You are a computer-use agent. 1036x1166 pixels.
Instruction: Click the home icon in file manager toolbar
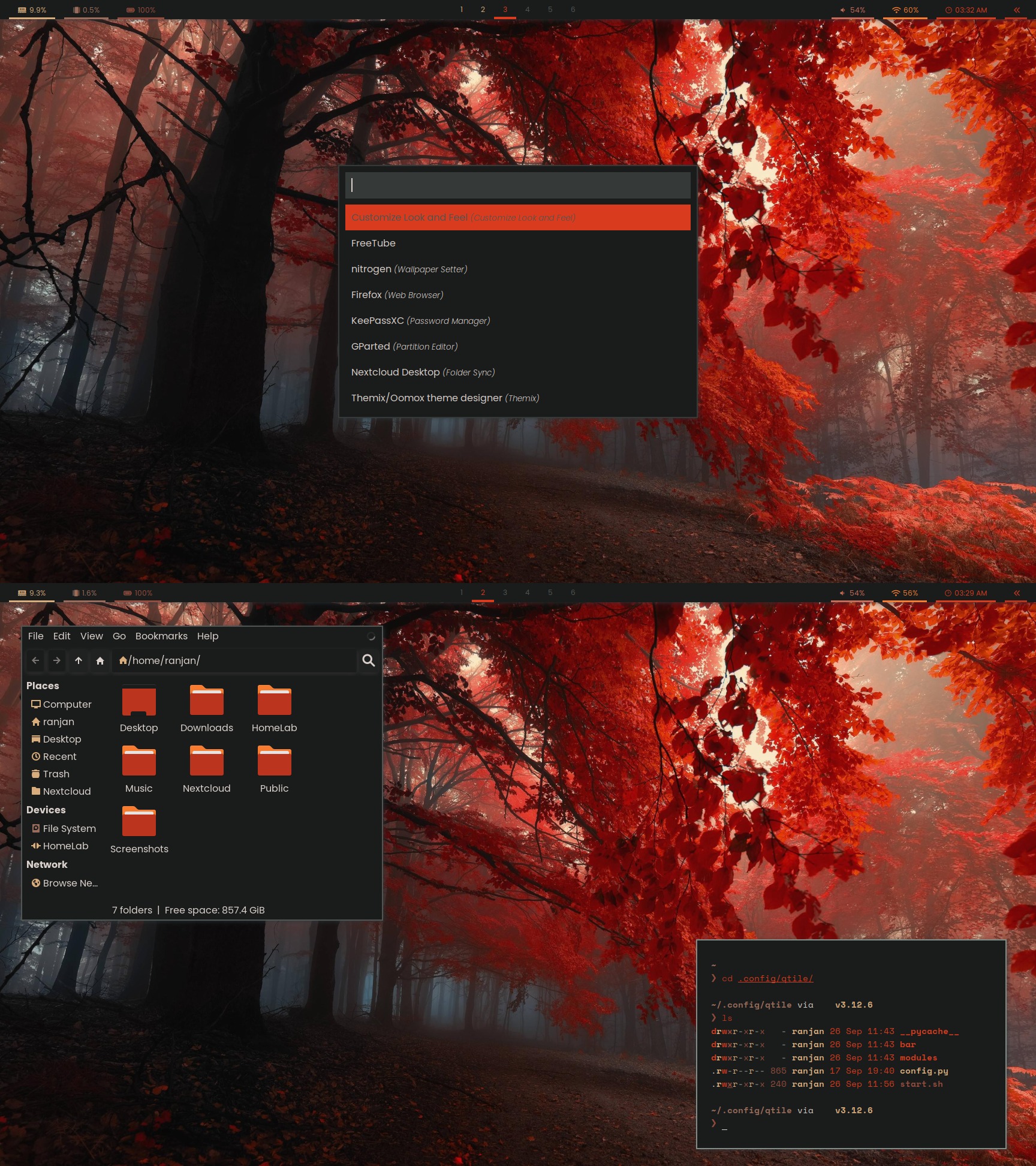pyautogui.click(x=100, y=660)
